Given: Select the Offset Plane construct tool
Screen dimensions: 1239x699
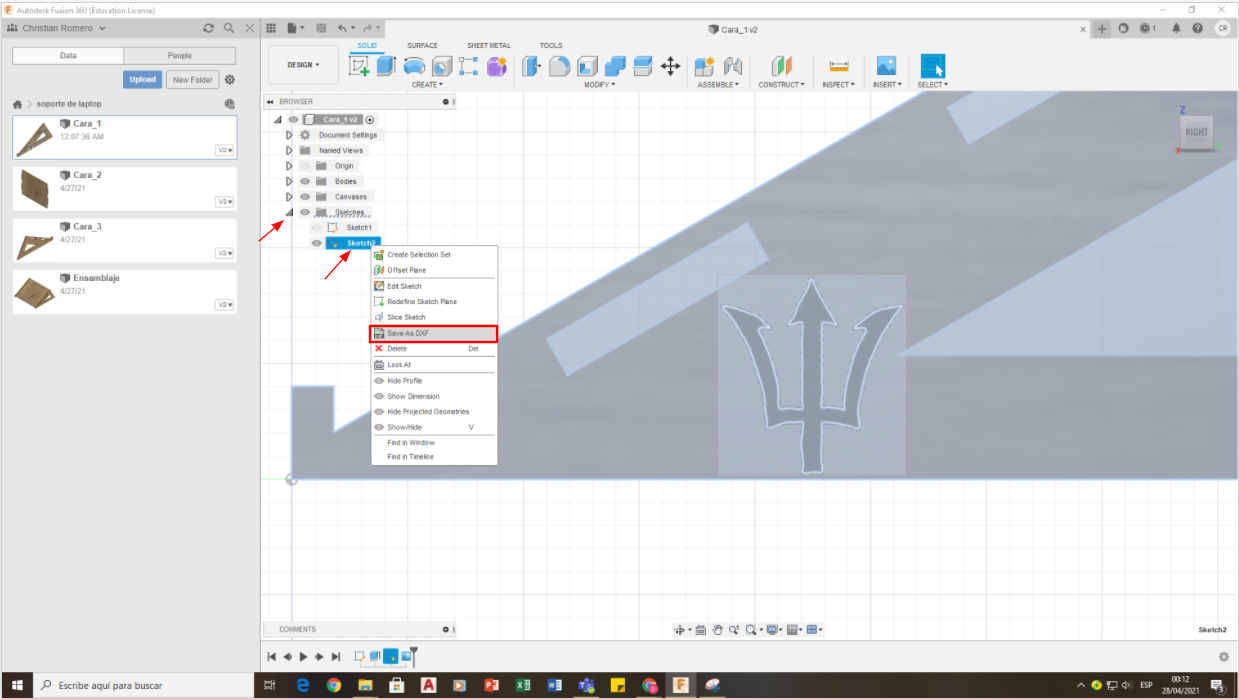Looking at the screenshot, I should coord(781,66).
